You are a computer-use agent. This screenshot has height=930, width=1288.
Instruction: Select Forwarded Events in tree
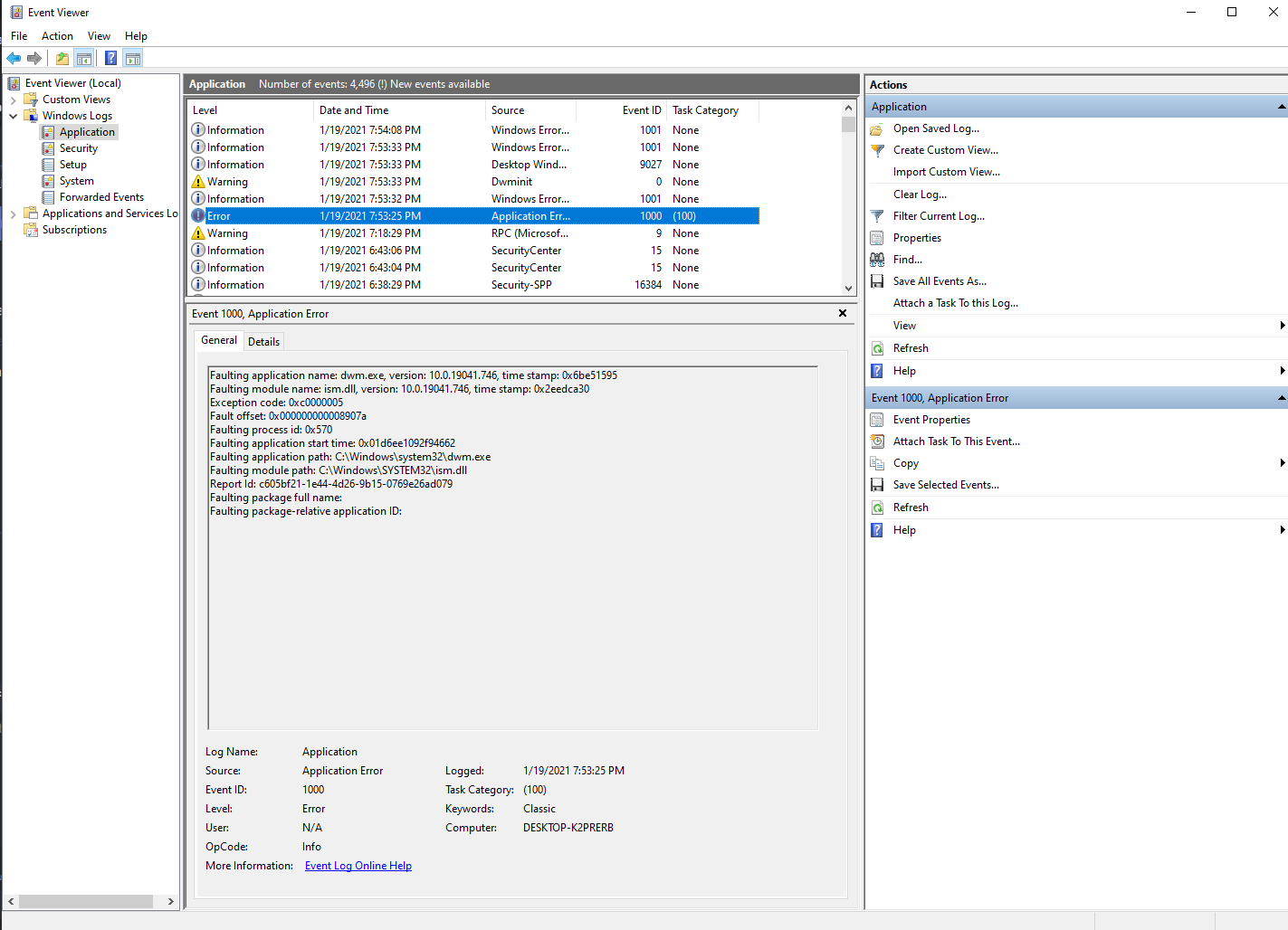pos(101,197)
